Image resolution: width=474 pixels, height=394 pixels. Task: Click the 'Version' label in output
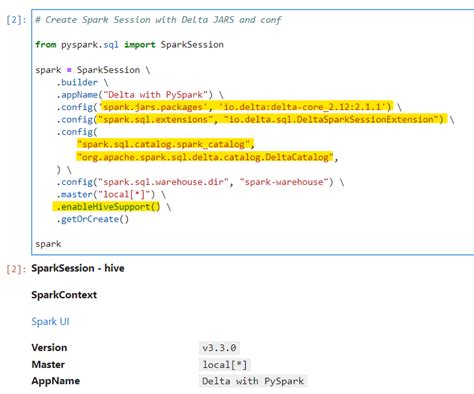pyautogui.click(x=49, y=348)
